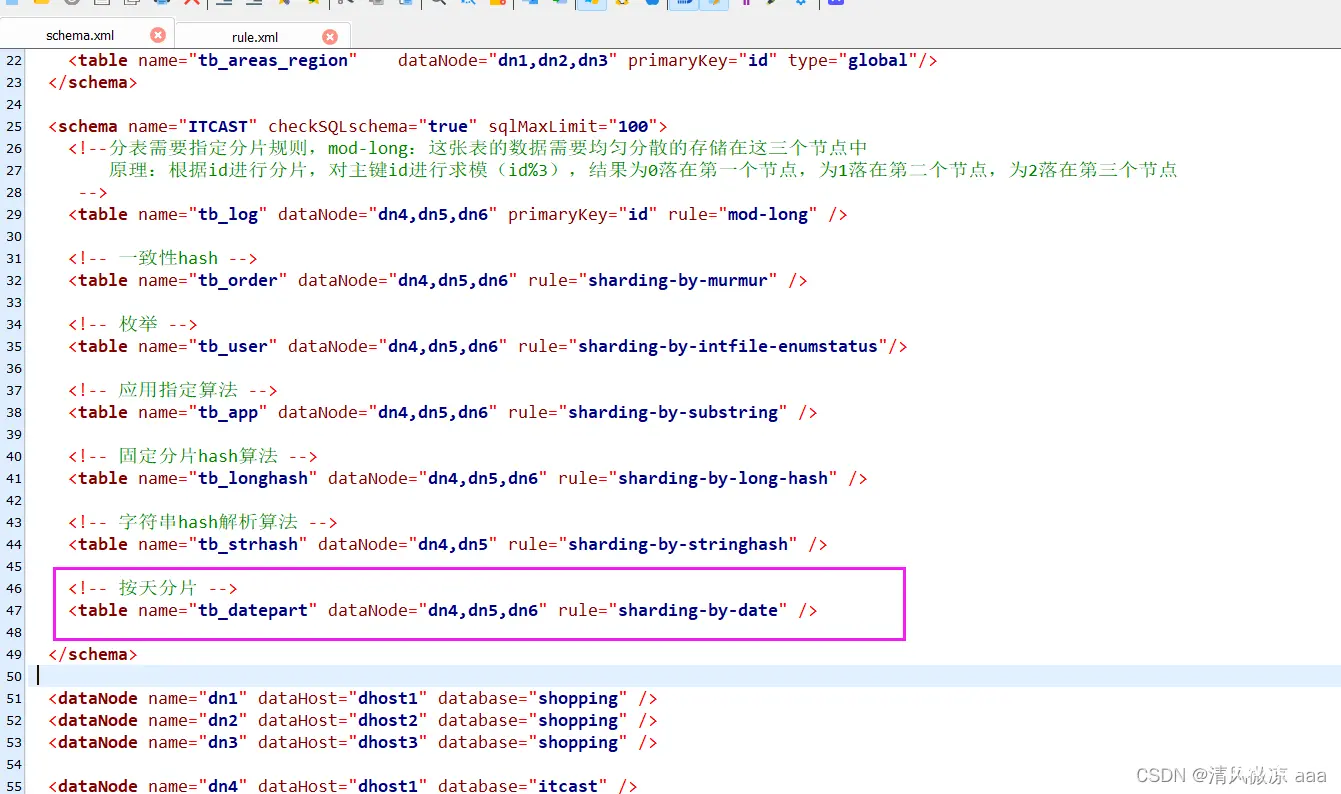Click the "sharding-by-date" rule value
Image resolution: width=1341 pixels, height=794 pixels.
click(698, 610)
